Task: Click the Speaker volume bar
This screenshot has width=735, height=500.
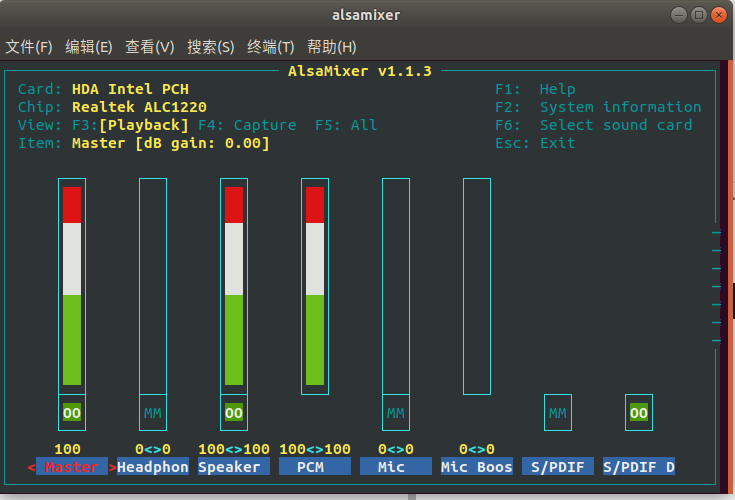Action: pos(234,286)
